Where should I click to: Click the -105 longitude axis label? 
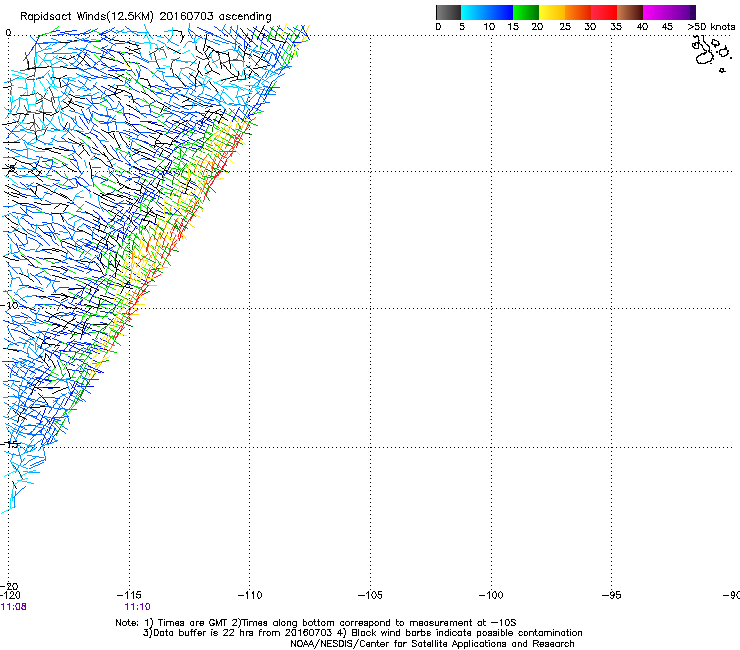point(370,595)
